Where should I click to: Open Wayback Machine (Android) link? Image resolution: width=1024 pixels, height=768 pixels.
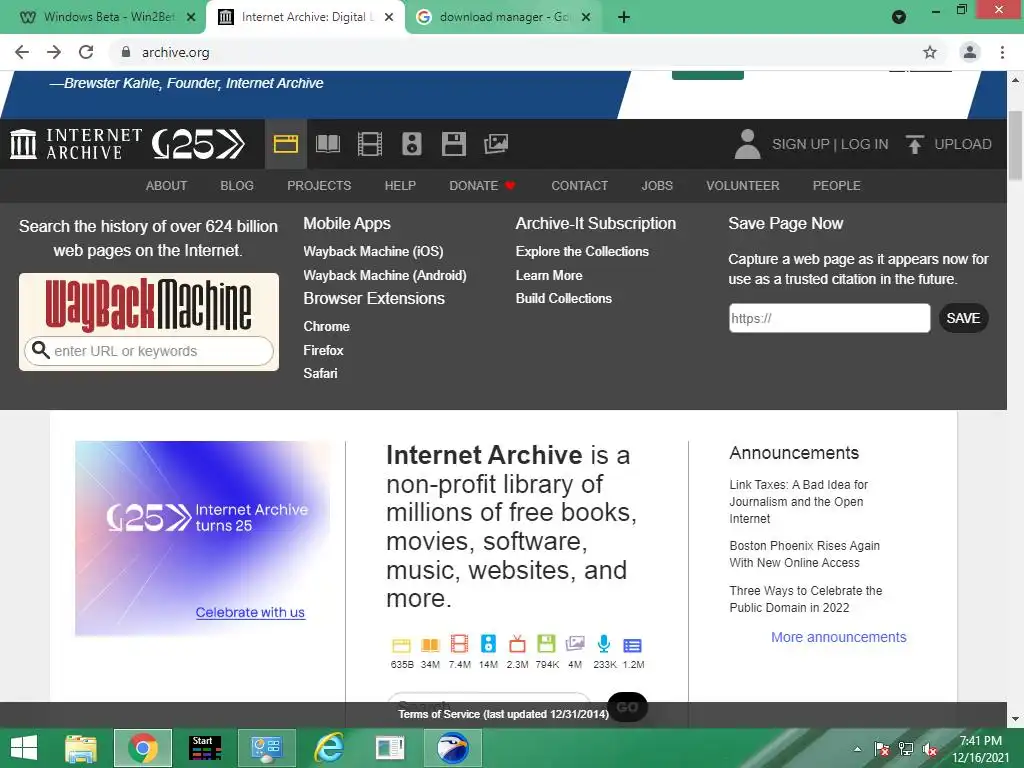[x=385, y=276]
